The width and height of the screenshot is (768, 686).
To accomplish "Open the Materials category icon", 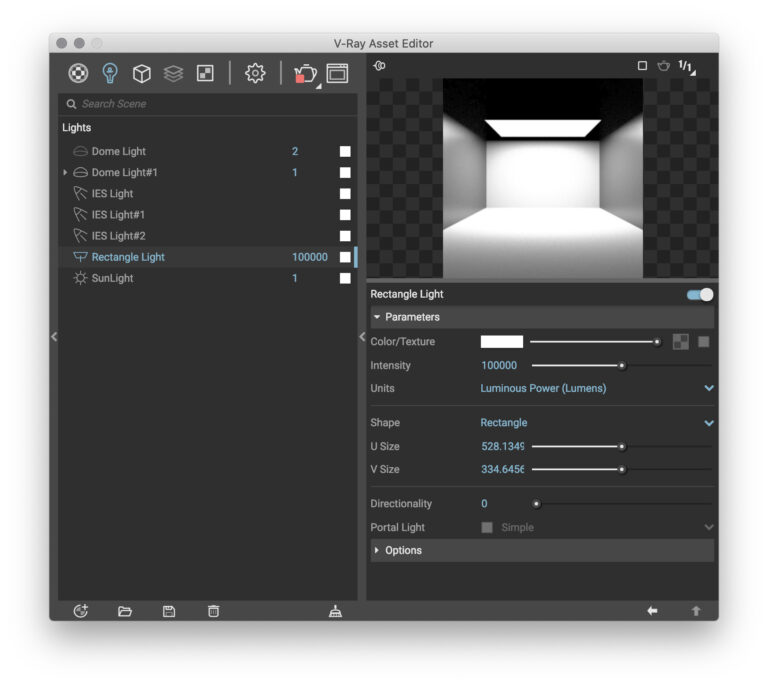I will click(x=78, y=73).
